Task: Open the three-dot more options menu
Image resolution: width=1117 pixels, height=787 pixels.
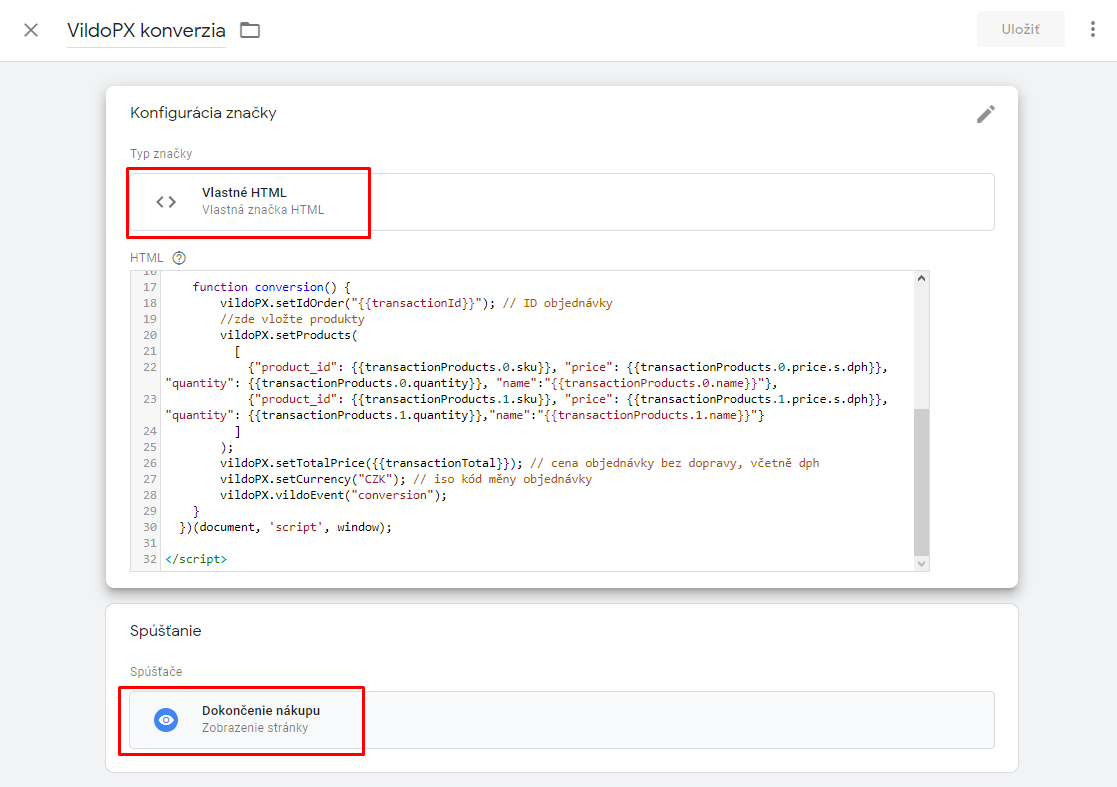Action: pos(1093,29)
